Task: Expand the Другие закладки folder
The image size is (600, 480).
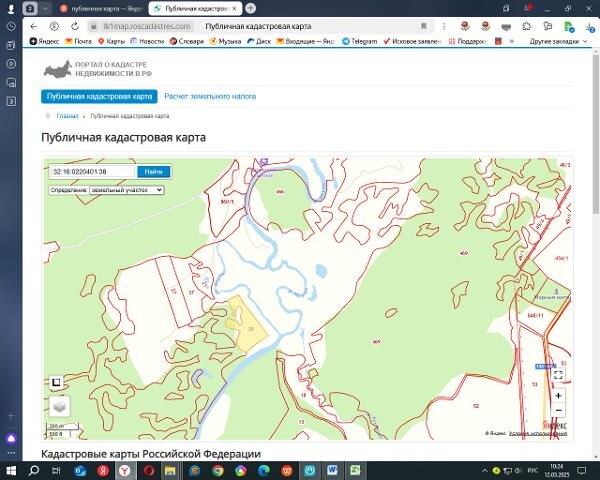Action: click(558, 41)
